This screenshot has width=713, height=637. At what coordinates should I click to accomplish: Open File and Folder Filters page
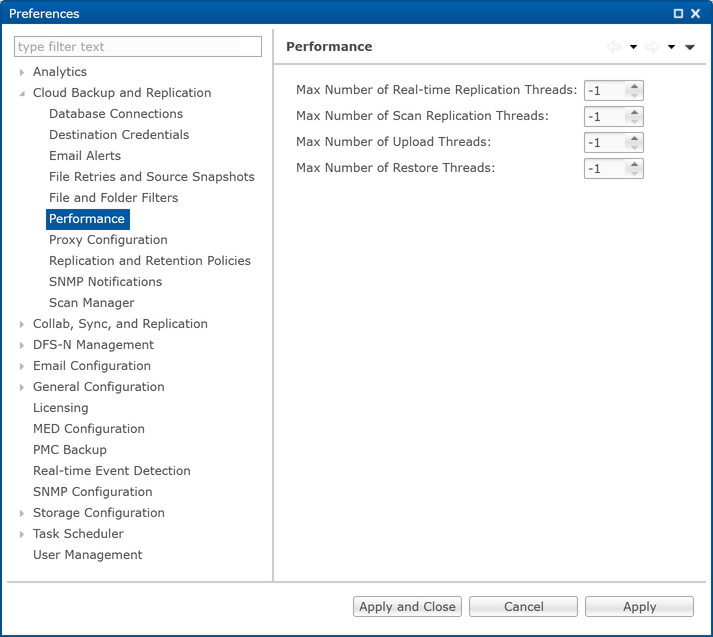(x=114, y=198)
